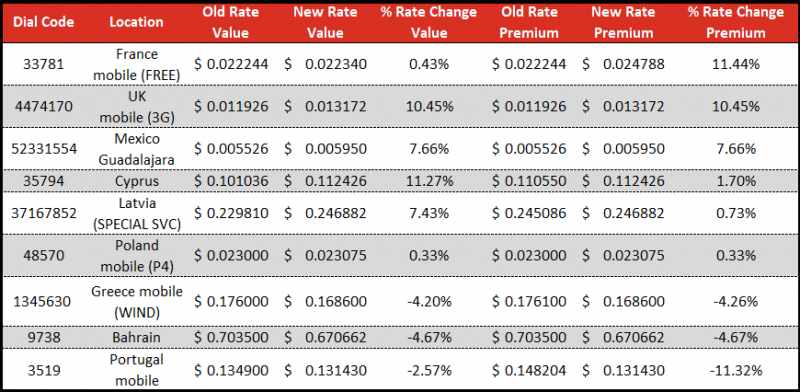
Task: Click the Cyprus location cell
Action: (137, 181)
